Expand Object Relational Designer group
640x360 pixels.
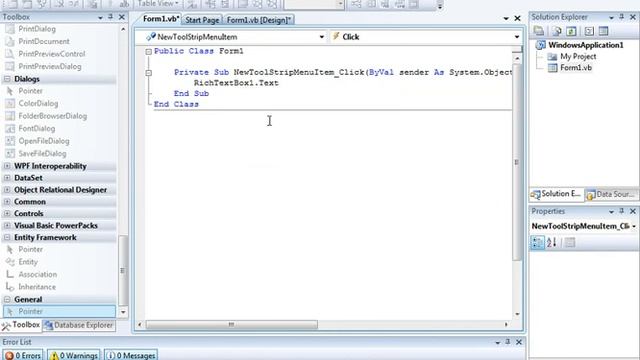coord(7,190)
